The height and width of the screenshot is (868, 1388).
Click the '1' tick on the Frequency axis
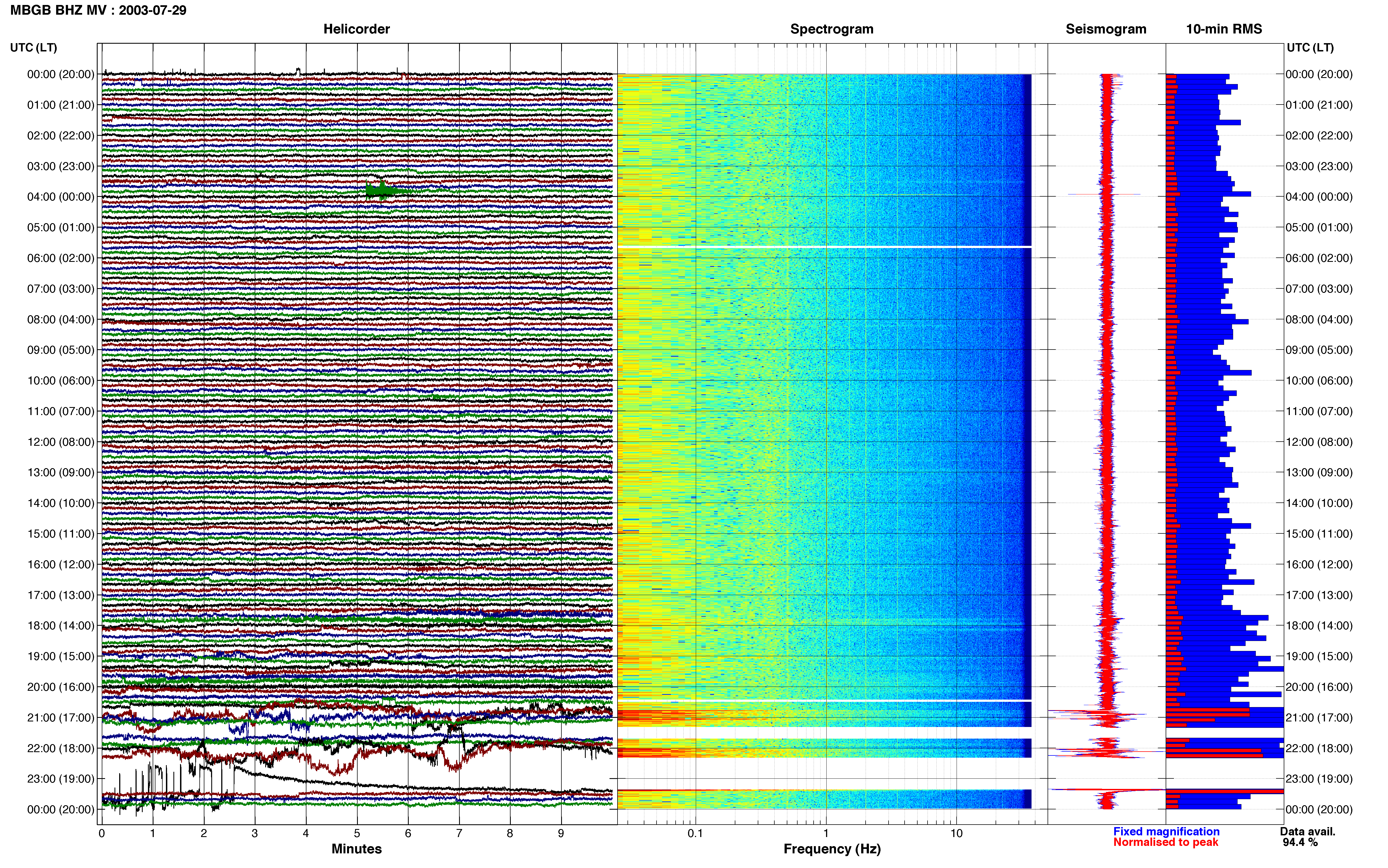[x=826, y=833]
